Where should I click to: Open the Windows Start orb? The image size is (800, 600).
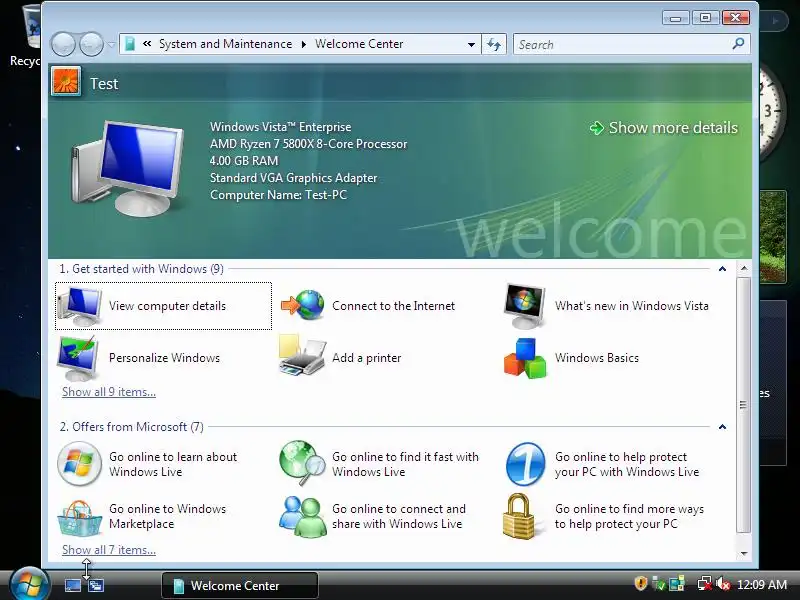pos(29,585)
